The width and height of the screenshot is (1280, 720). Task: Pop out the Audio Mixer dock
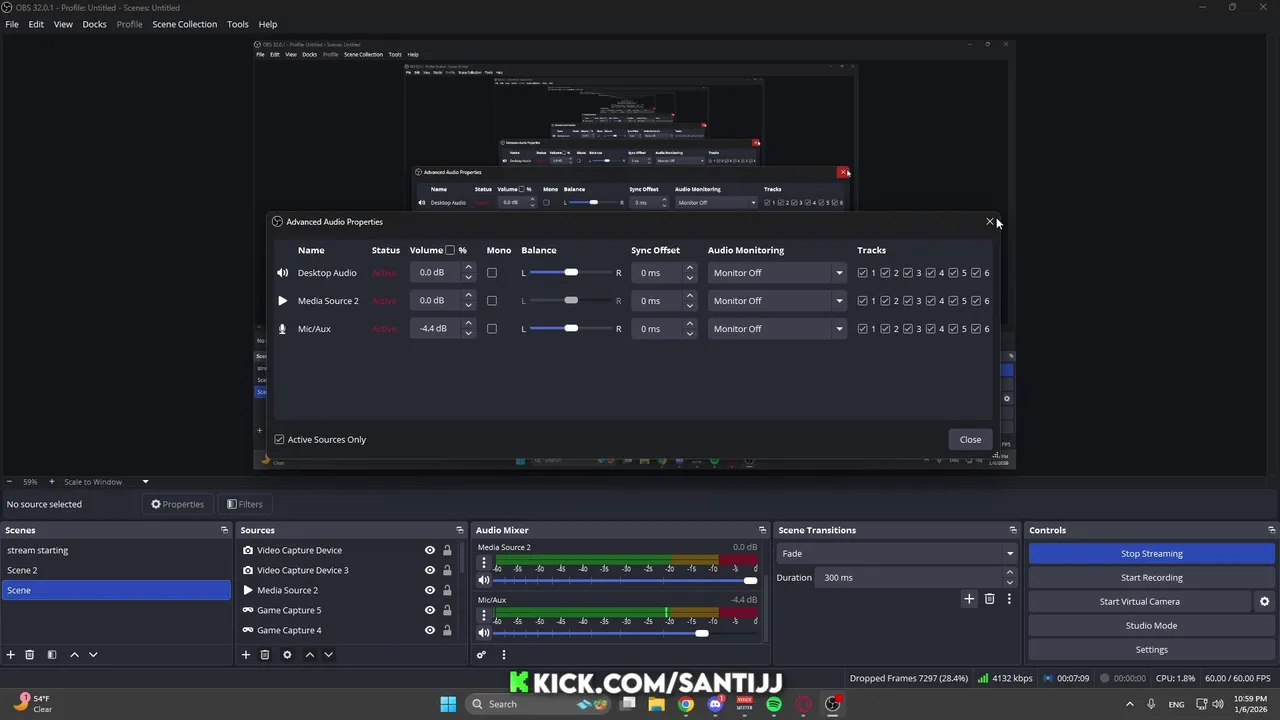762,530
